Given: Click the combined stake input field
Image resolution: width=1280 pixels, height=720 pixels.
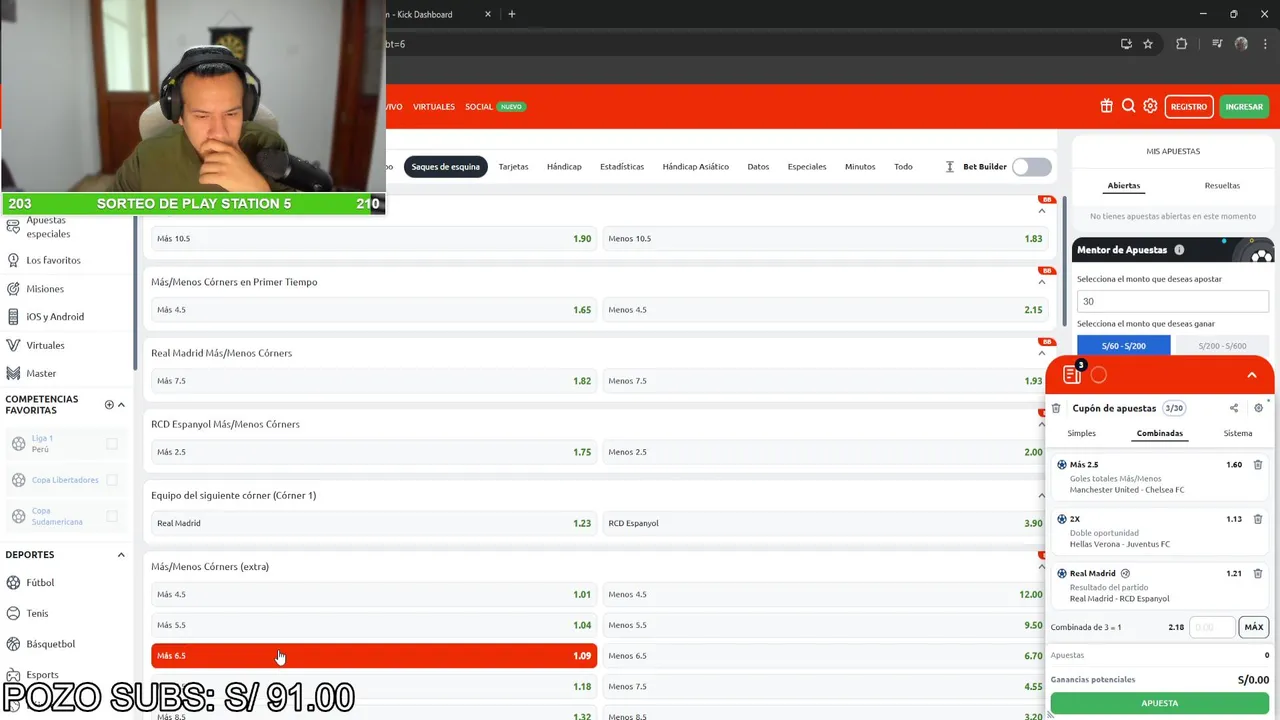Looking at the screenshot, I should tap(1212, 627).
